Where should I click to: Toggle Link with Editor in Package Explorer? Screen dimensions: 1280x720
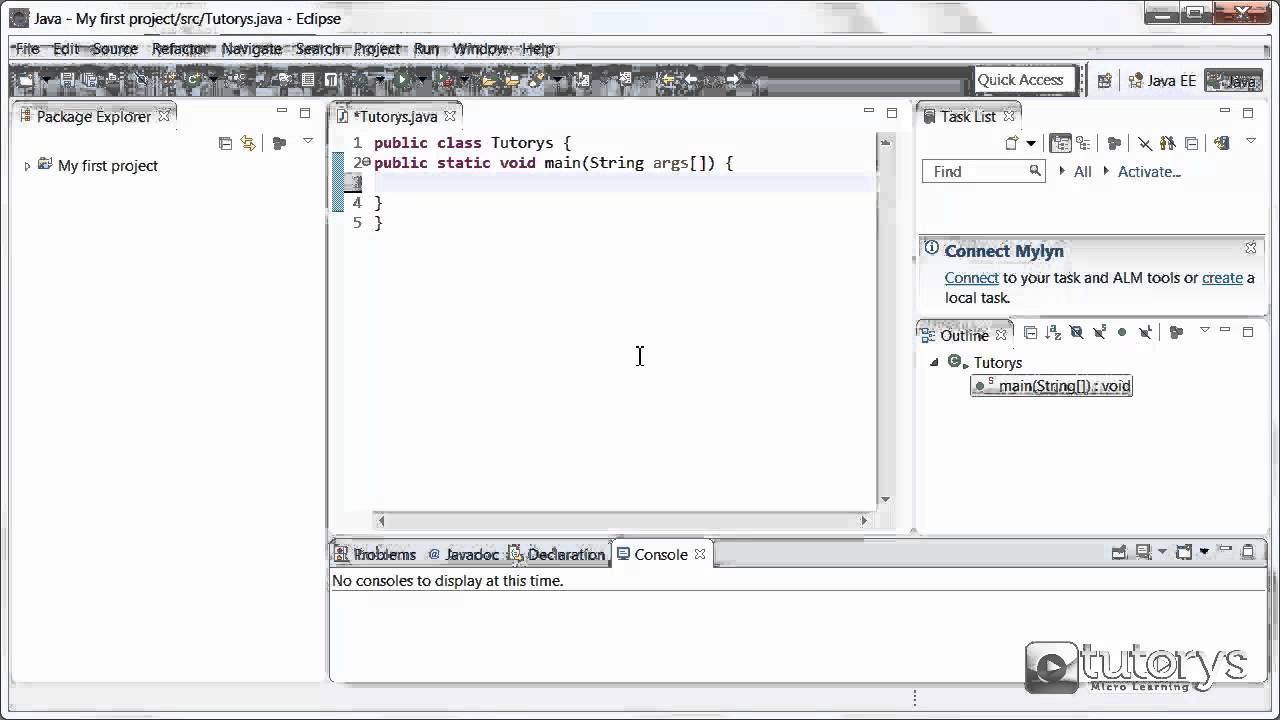pos(248,143)
